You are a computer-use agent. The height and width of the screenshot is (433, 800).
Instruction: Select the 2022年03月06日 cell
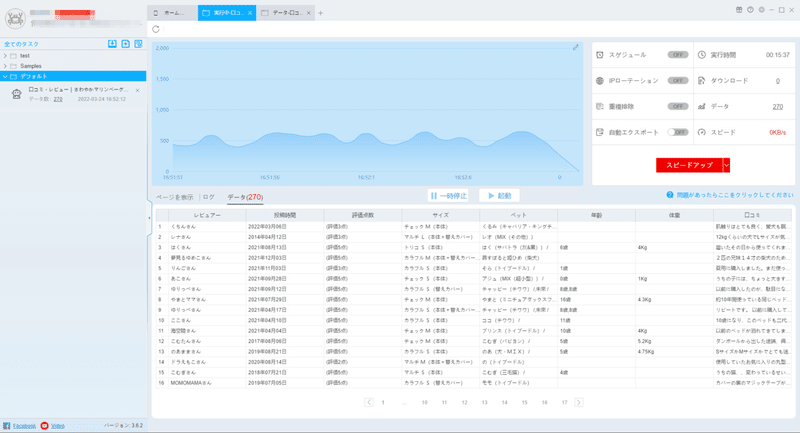pyautogui.click(x=285, y=226)
